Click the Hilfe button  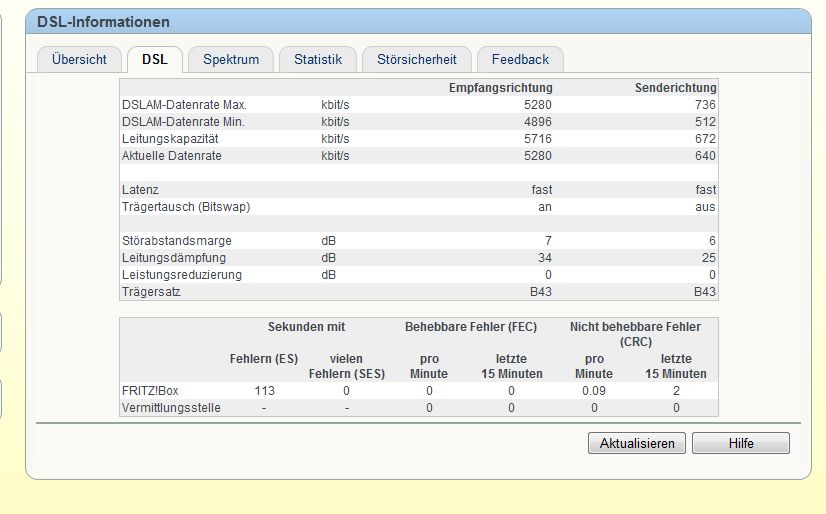pyautogui.click(x=741, y=443)
